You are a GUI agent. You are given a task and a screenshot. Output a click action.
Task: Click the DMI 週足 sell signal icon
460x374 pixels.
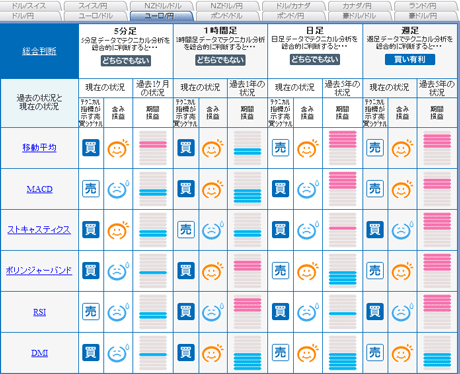(x=375, y=353)
